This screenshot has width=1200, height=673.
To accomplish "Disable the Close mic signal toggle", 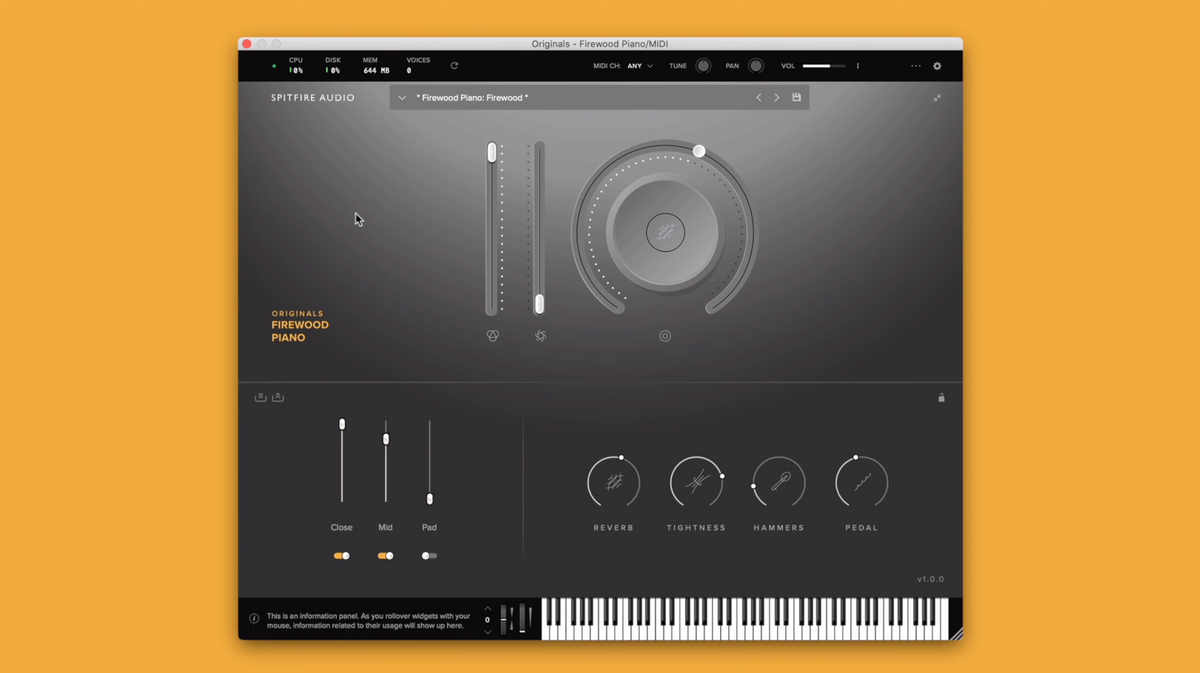I will [342, 556].
